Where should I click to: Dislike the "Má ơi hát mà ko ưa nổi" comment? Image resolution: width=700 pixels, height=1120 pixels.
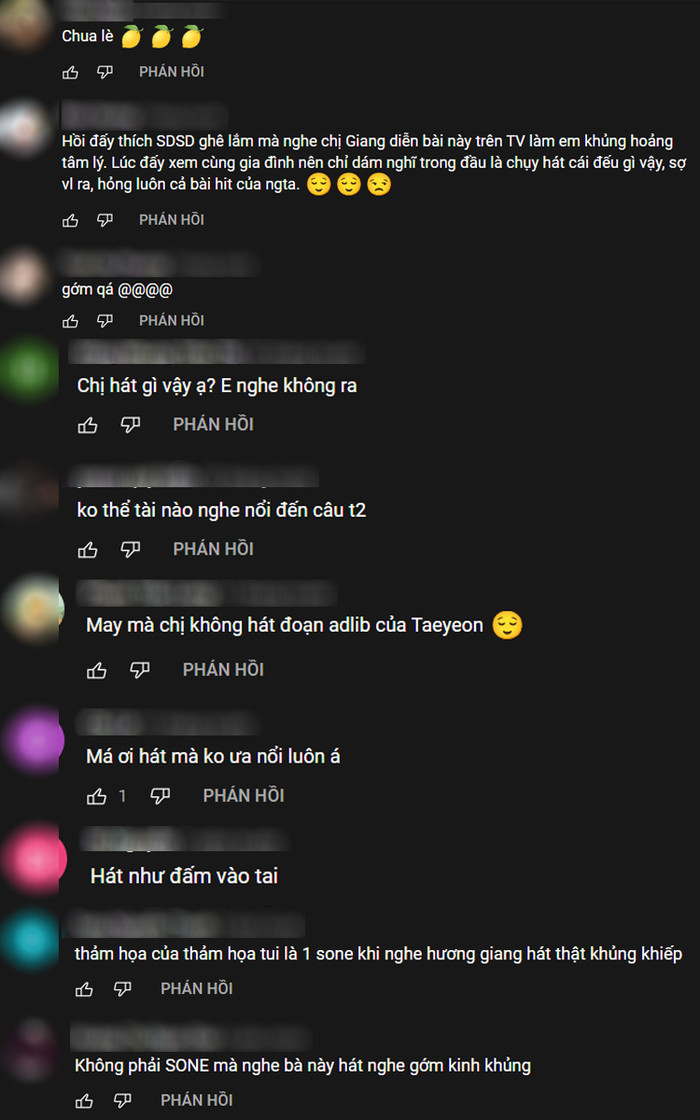(x=160, y=796)
